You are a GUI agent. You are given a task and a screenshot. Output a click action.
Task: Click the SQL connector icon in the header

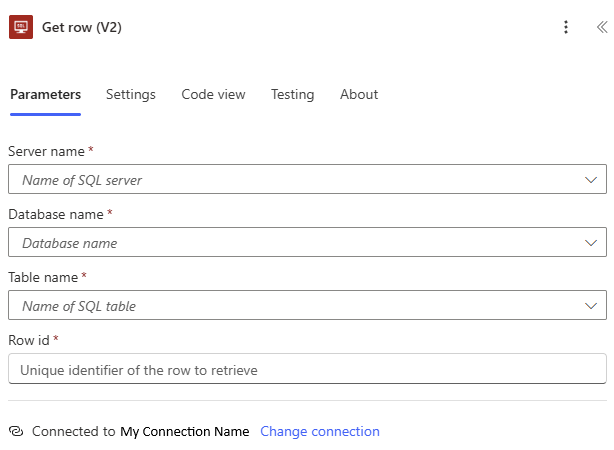pos(21,27)
